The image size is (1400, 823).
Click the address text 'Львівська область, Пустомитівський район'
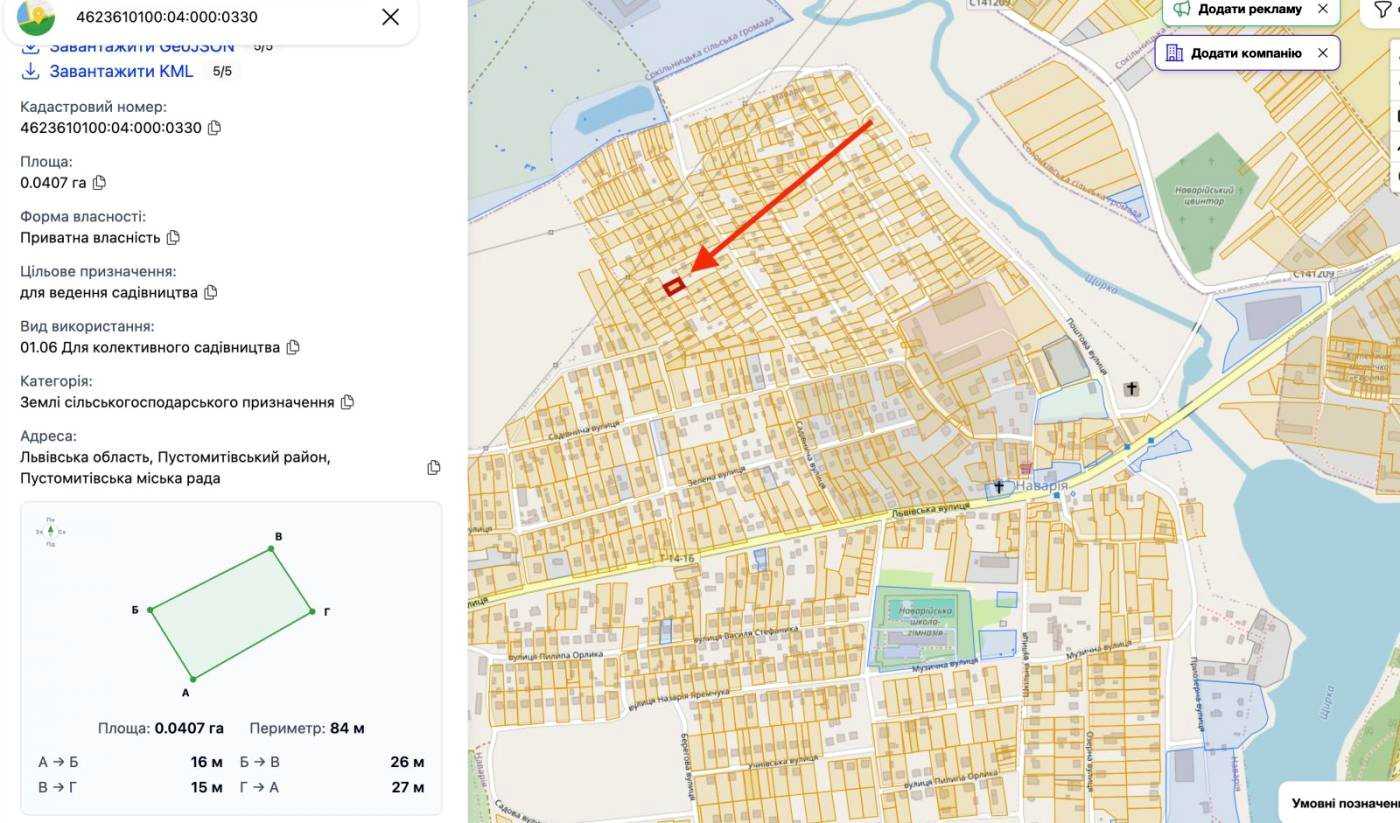click(x=175, y=457)
